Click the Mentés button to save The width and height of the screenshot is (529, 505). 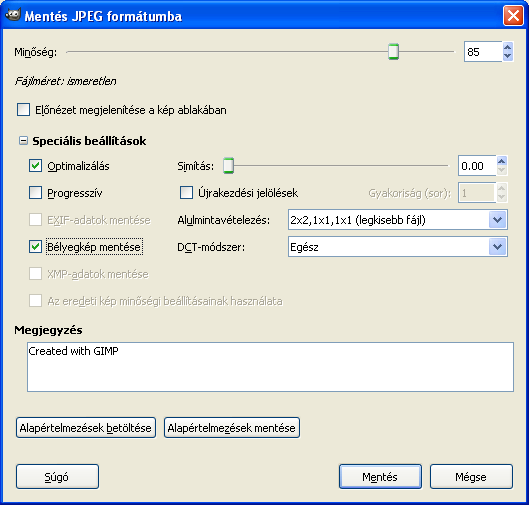[x=380, y=477]
